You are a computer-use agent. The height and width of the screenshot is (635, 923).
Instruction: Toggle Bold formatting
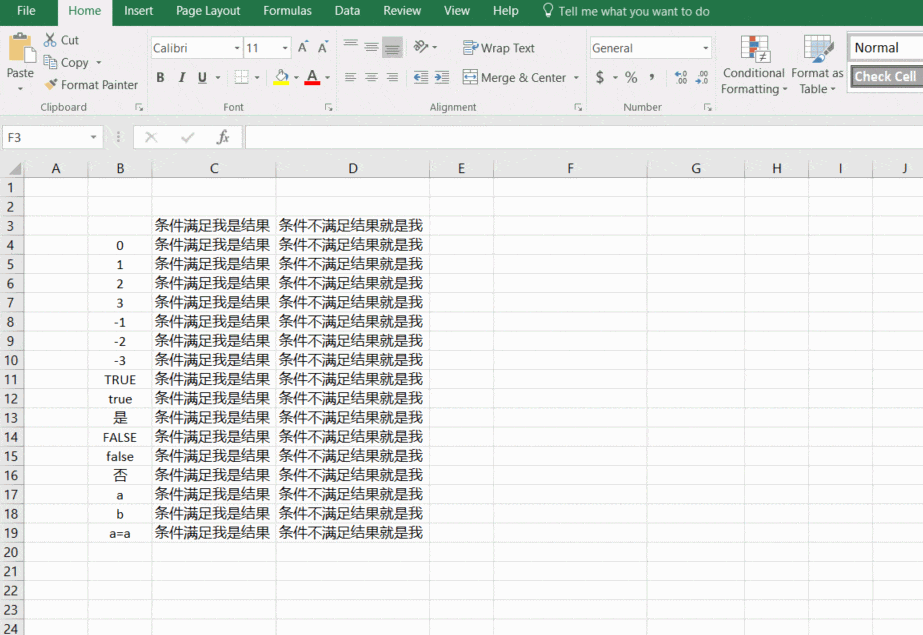pyautogui.click(x=160, y=77)
